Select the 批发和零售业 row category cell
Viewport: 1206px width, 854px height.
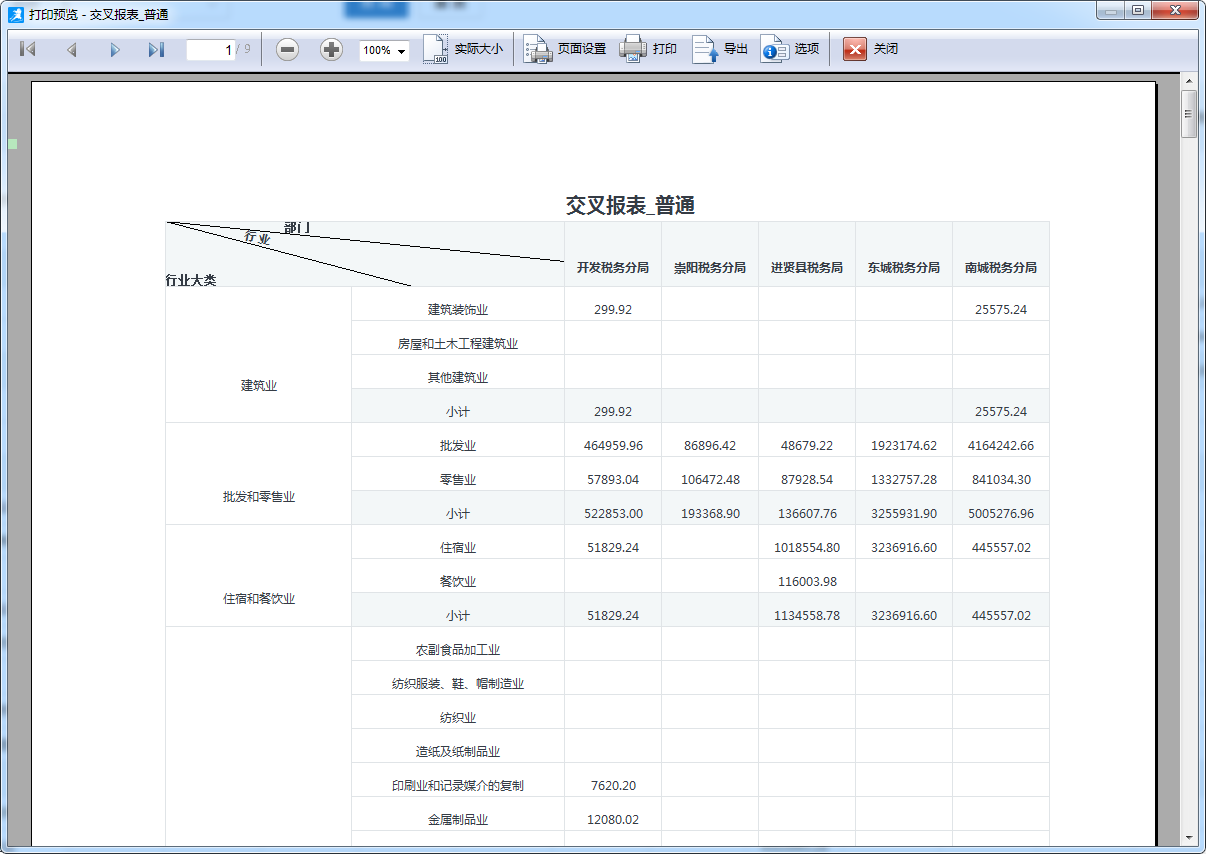(258, 496)
